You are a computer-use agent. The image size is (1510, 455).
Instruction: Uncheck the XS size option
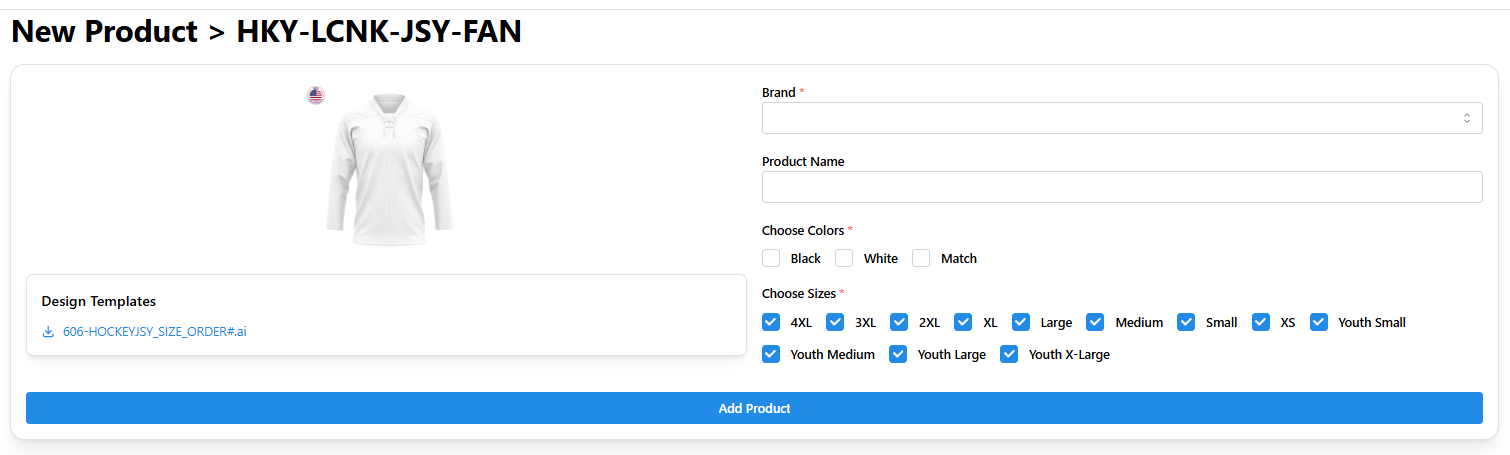(1261, 322)
